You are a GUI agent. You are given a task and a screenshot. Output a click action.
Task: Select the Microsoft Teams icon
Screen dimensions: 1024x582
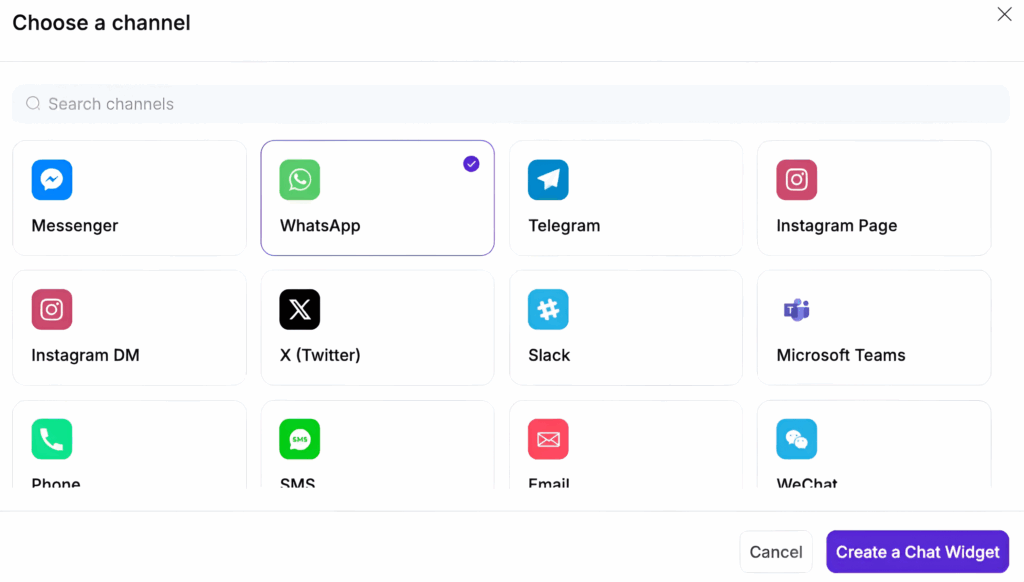click(796, 310)
